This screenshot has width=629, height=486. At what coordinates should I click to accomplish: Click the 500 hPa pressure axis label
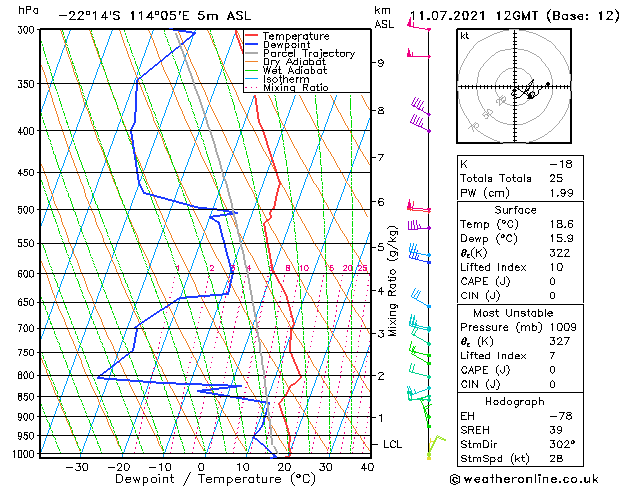coord(27,210)
